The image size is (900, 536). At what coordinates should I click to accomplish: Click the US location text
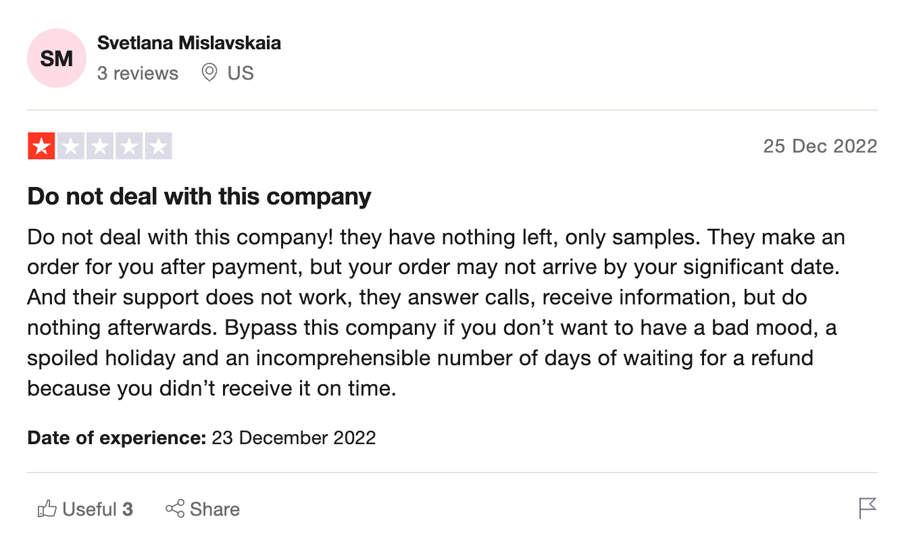[240, 73]
